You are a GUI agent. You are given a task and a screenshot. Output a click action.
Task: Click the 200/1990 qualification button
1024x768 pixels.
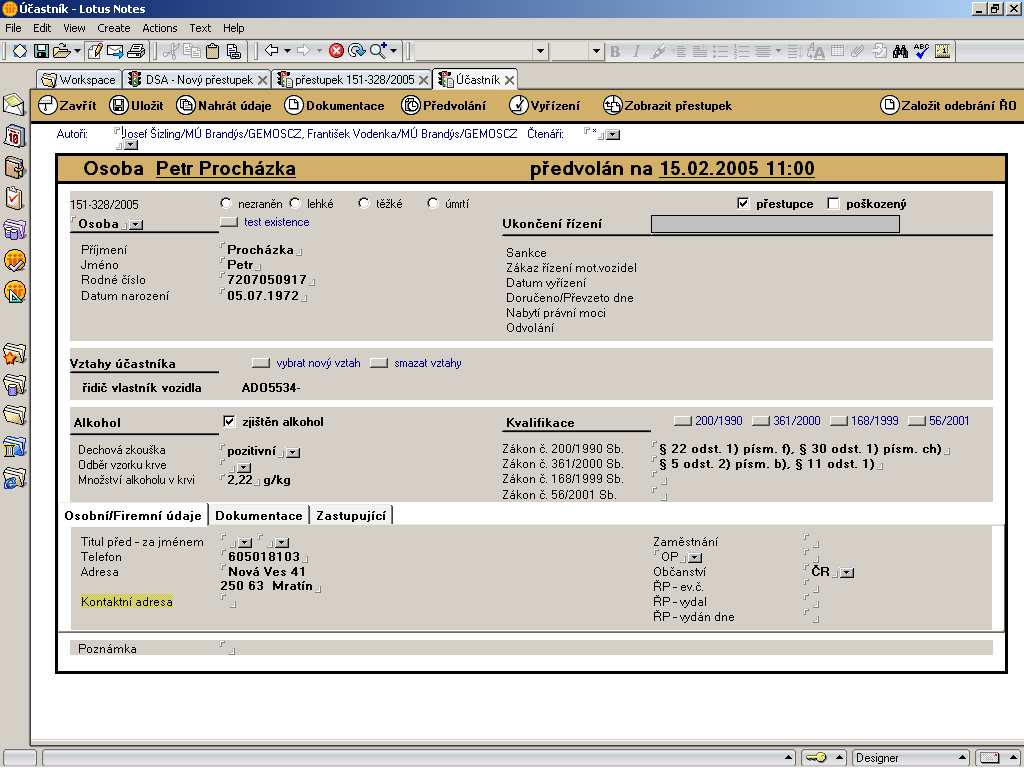click(708, 421)
